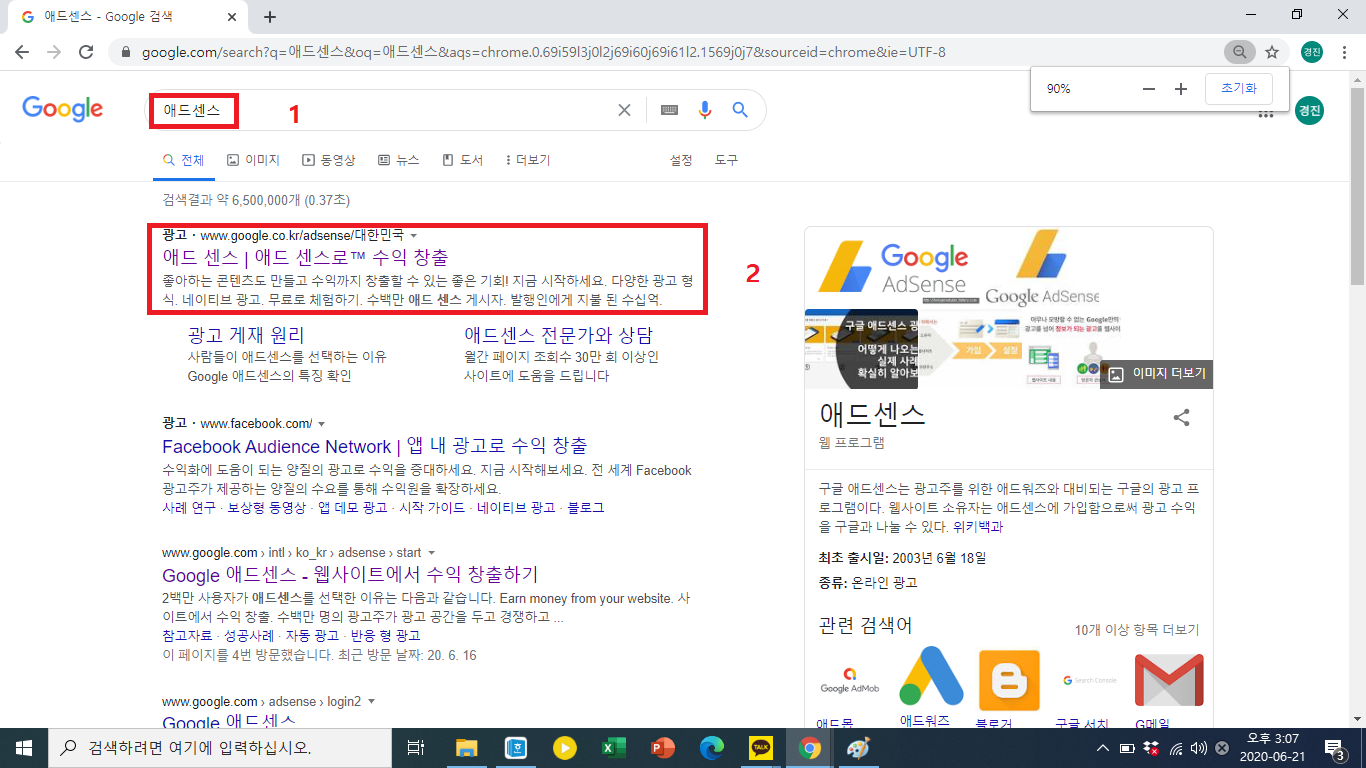Open the 애드센스 전문가와 상담 sitelink
Viewport: 1366px width, 768px height.
tap(558, 335)
